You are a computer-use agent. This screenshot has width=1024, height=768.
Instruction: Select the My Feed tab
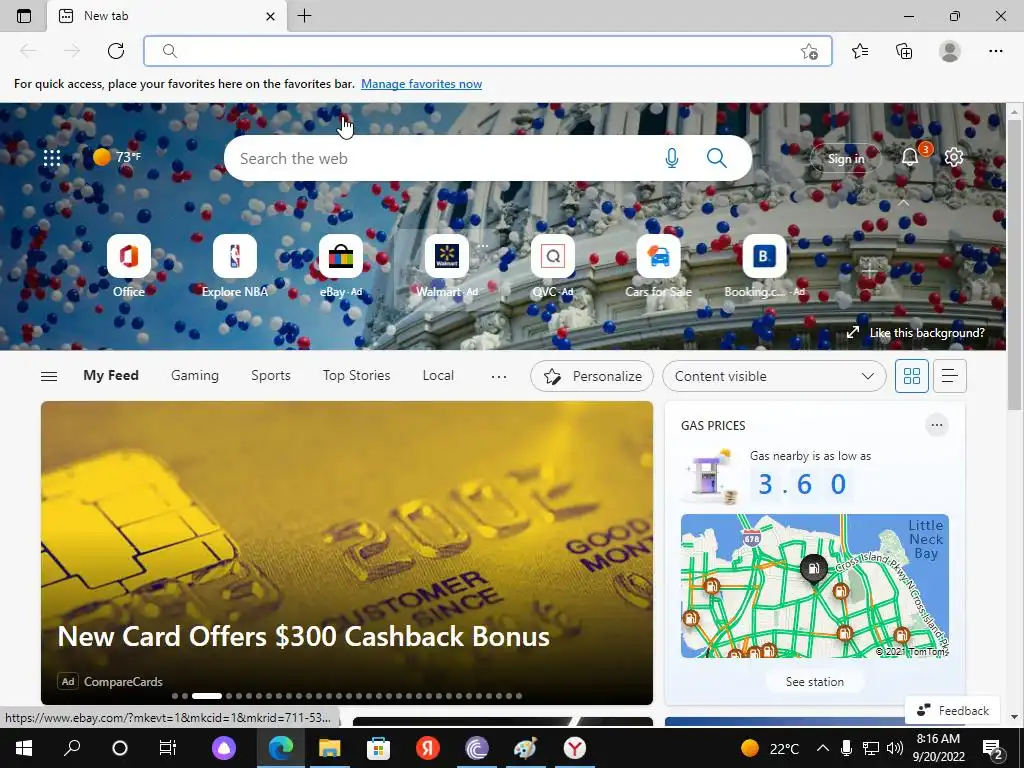pyautogui.click(x=111, y=376)
